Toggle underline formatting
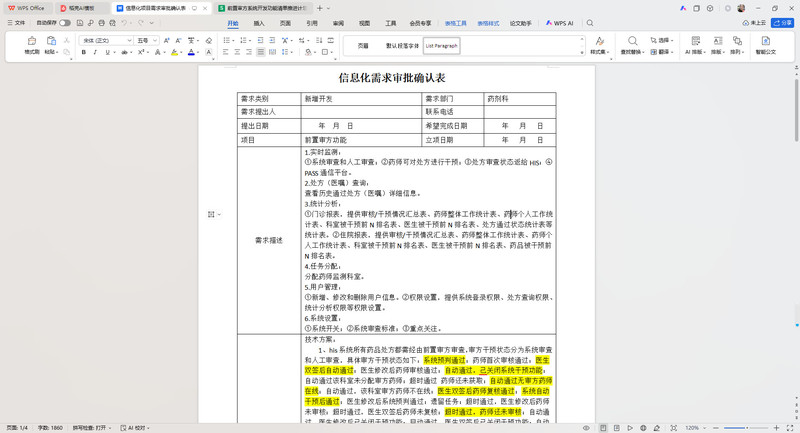 (x=107, y=52)
